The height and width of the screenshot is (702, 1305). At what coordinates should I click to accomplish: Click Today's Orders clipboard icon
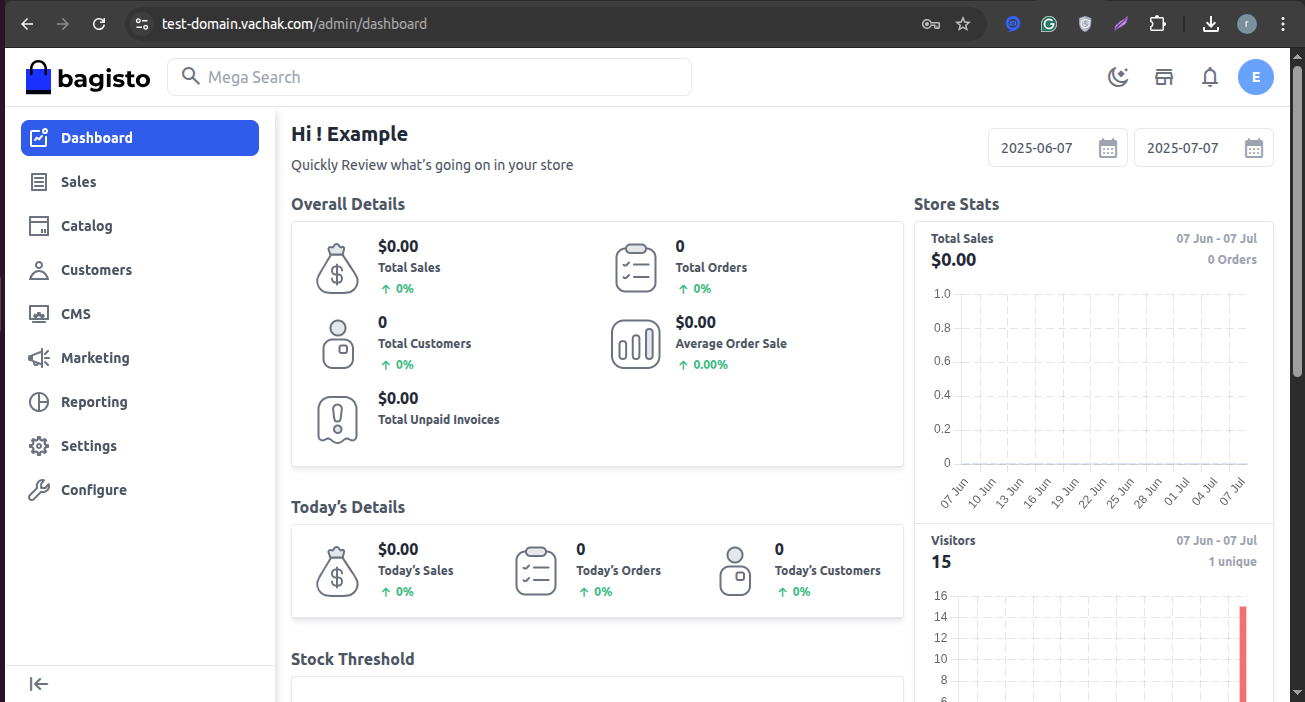536,571
